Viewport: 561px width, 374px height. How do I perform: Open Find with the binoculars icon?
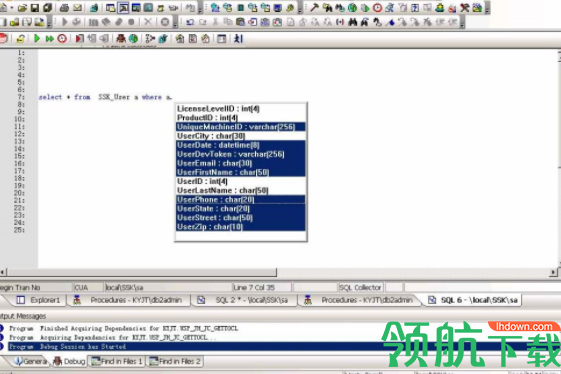coord(352,23)
